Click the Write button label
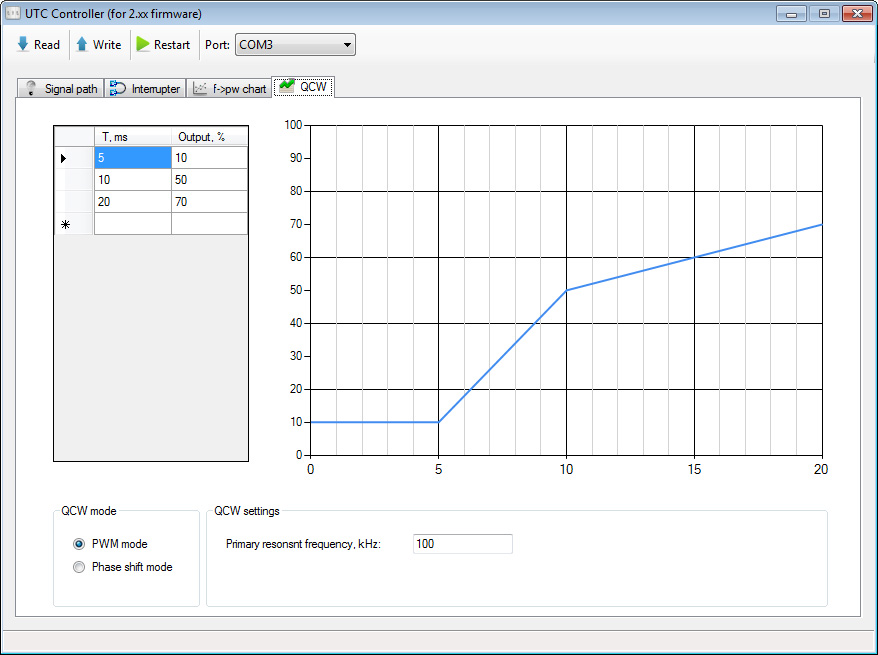The image size is (878, 655). tap(107, 45)
